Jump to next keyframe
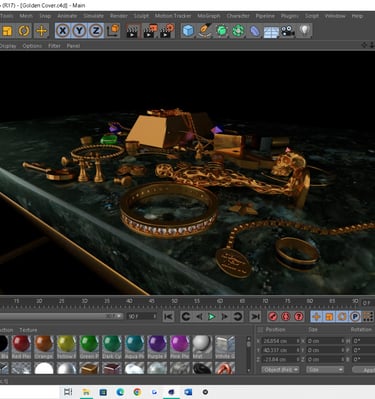 pyautogui.click(x=238, y=316)
